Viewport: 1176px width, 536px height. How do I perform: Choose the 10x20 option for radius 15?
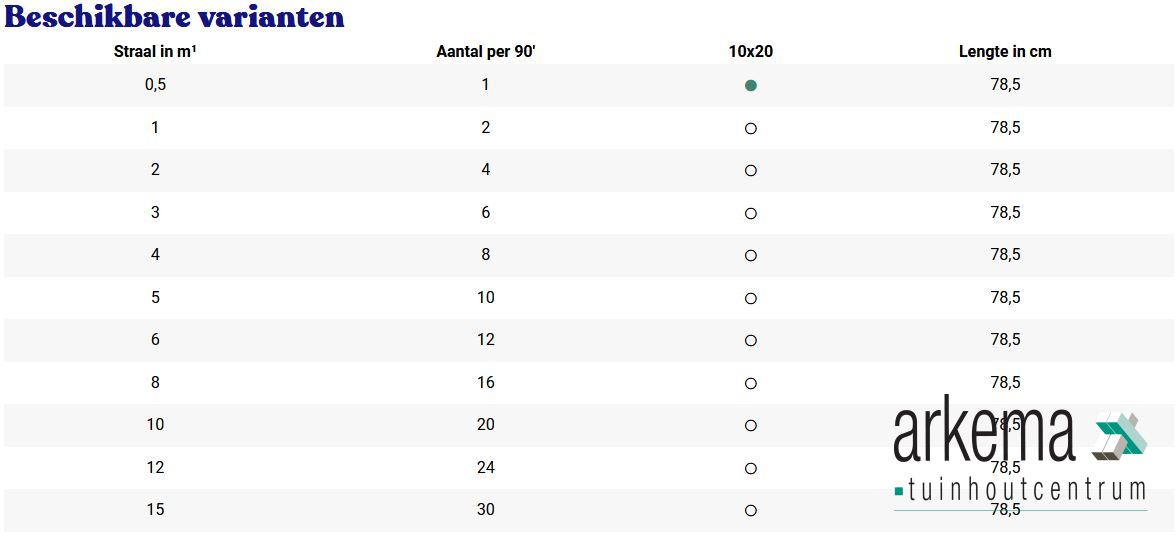751,511
